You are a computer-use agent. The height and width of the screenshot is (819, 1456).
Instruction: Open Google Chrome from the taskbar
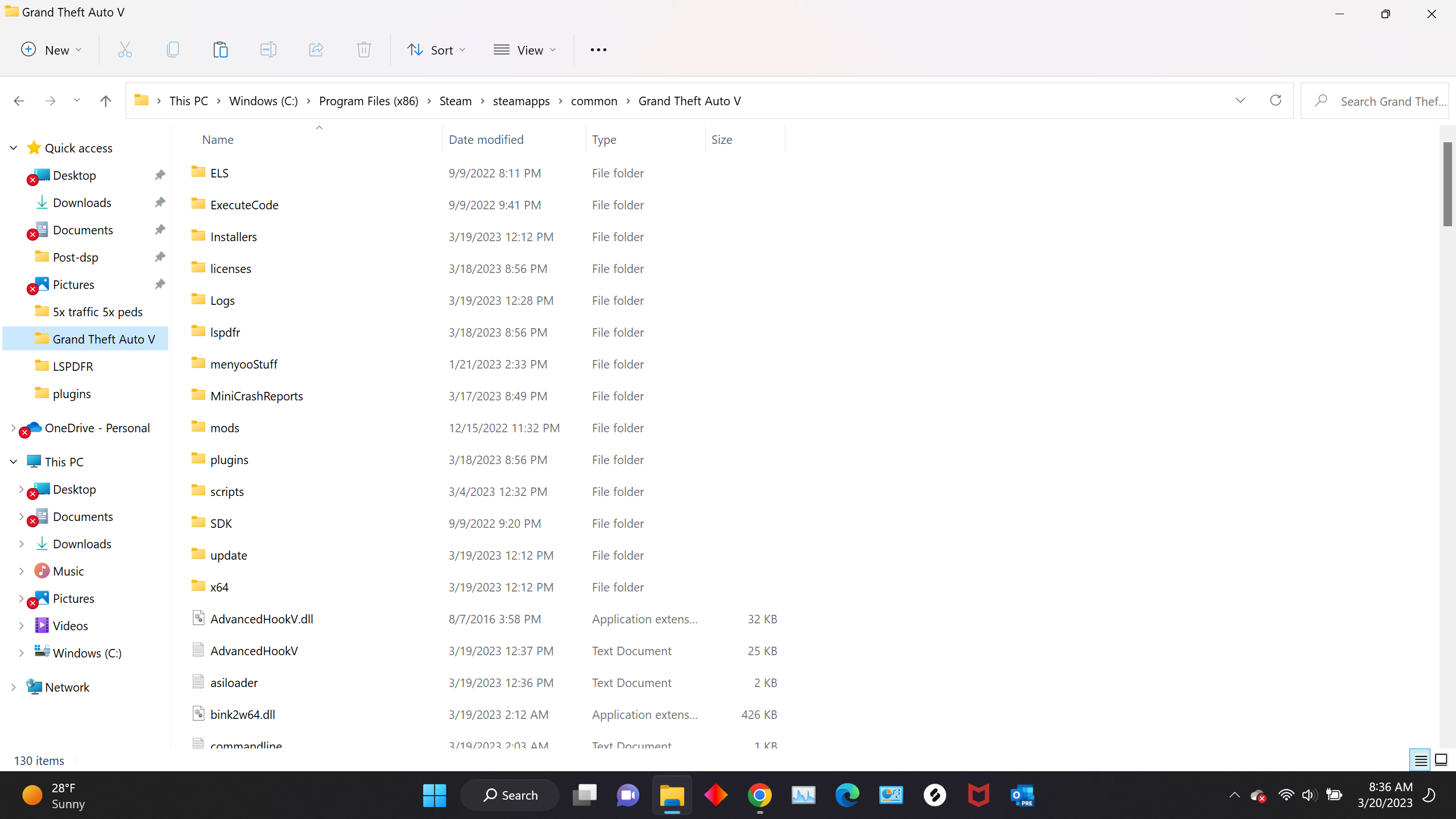759,795
